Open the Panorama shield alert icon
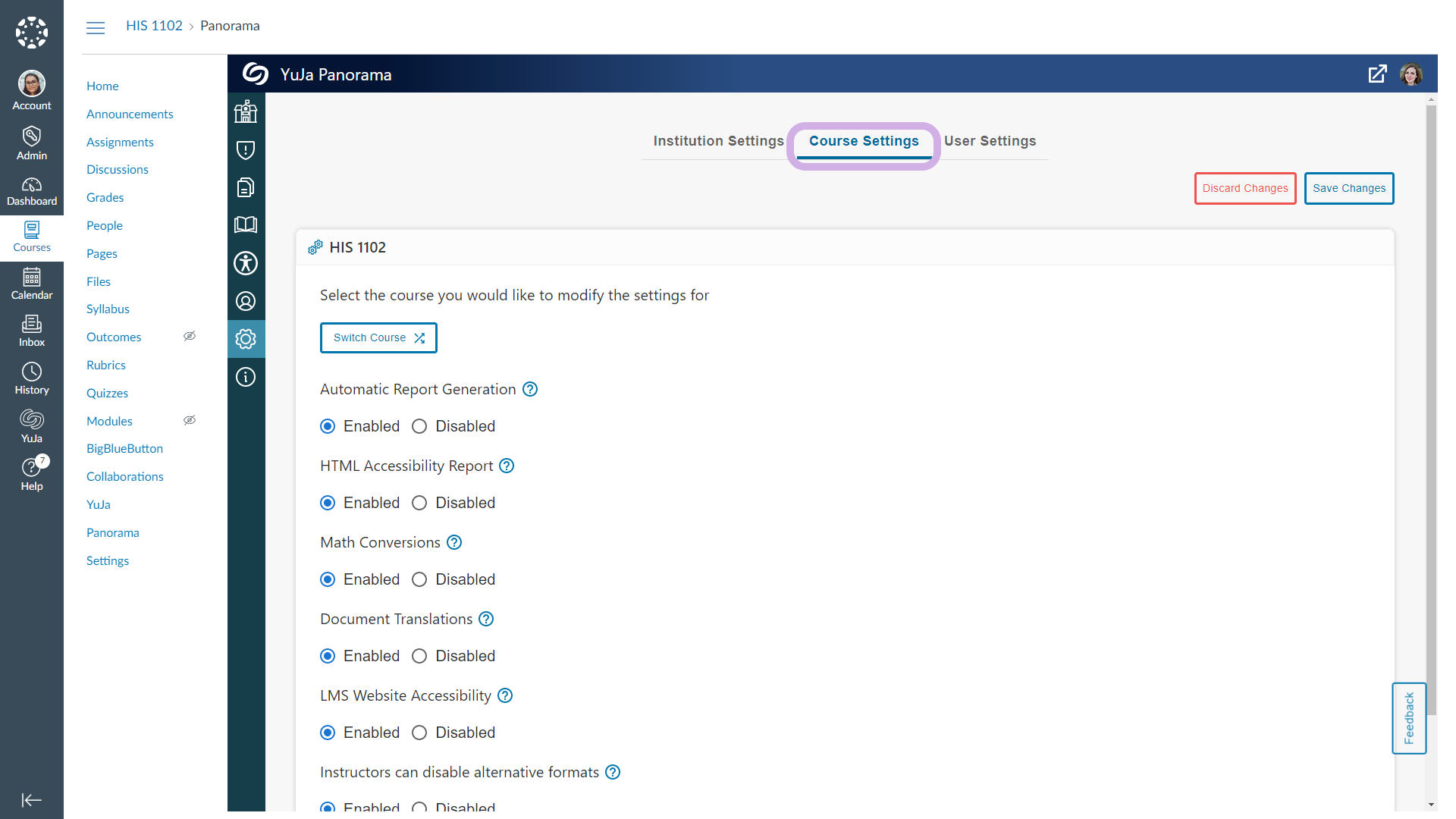Screen dimensions: 1456x819 [x=246, y=149]
